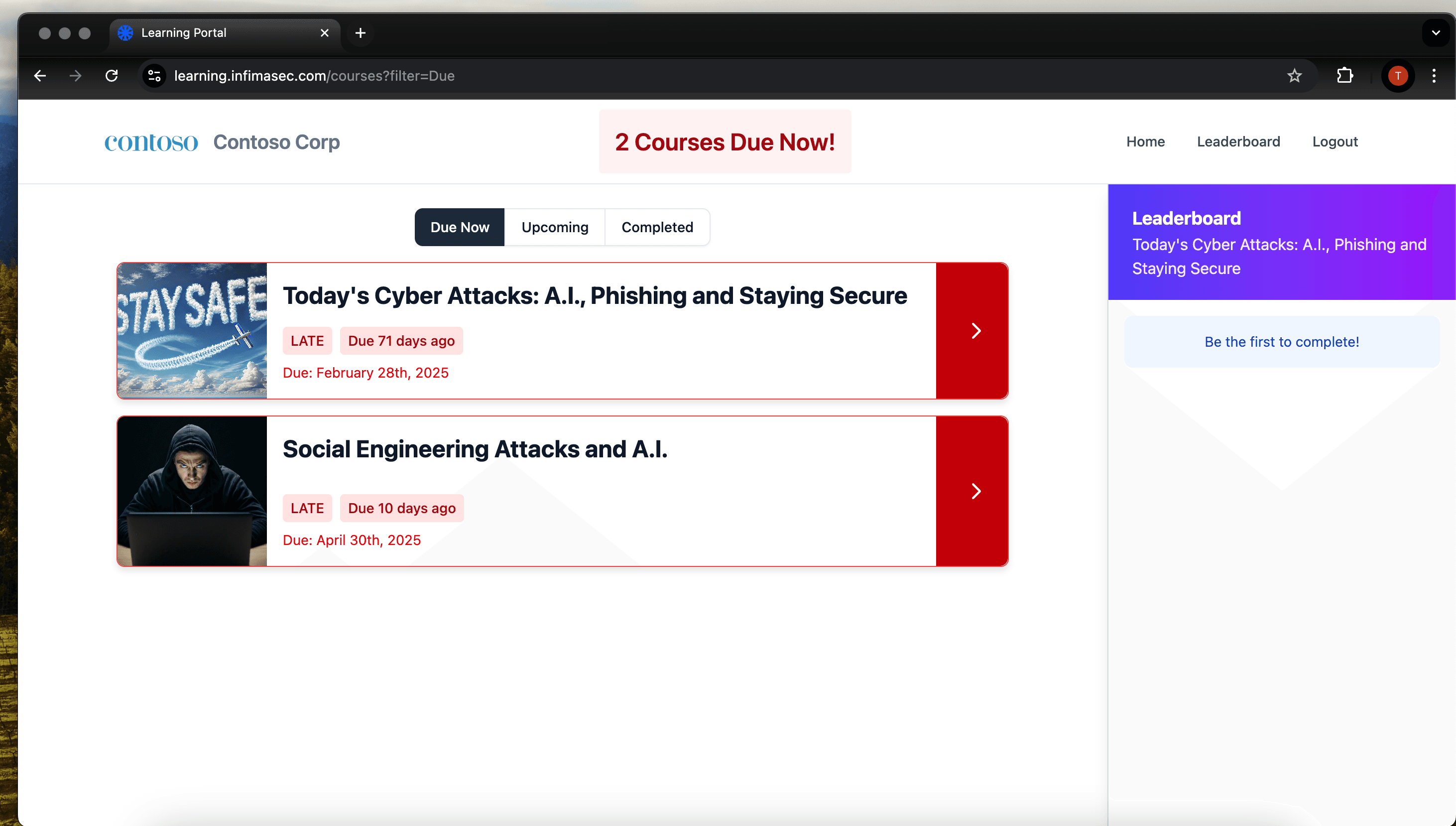This screenshot has width=1456, height=826.
Task: Open the browser extensions icon
Action: tap(1345, 75)
